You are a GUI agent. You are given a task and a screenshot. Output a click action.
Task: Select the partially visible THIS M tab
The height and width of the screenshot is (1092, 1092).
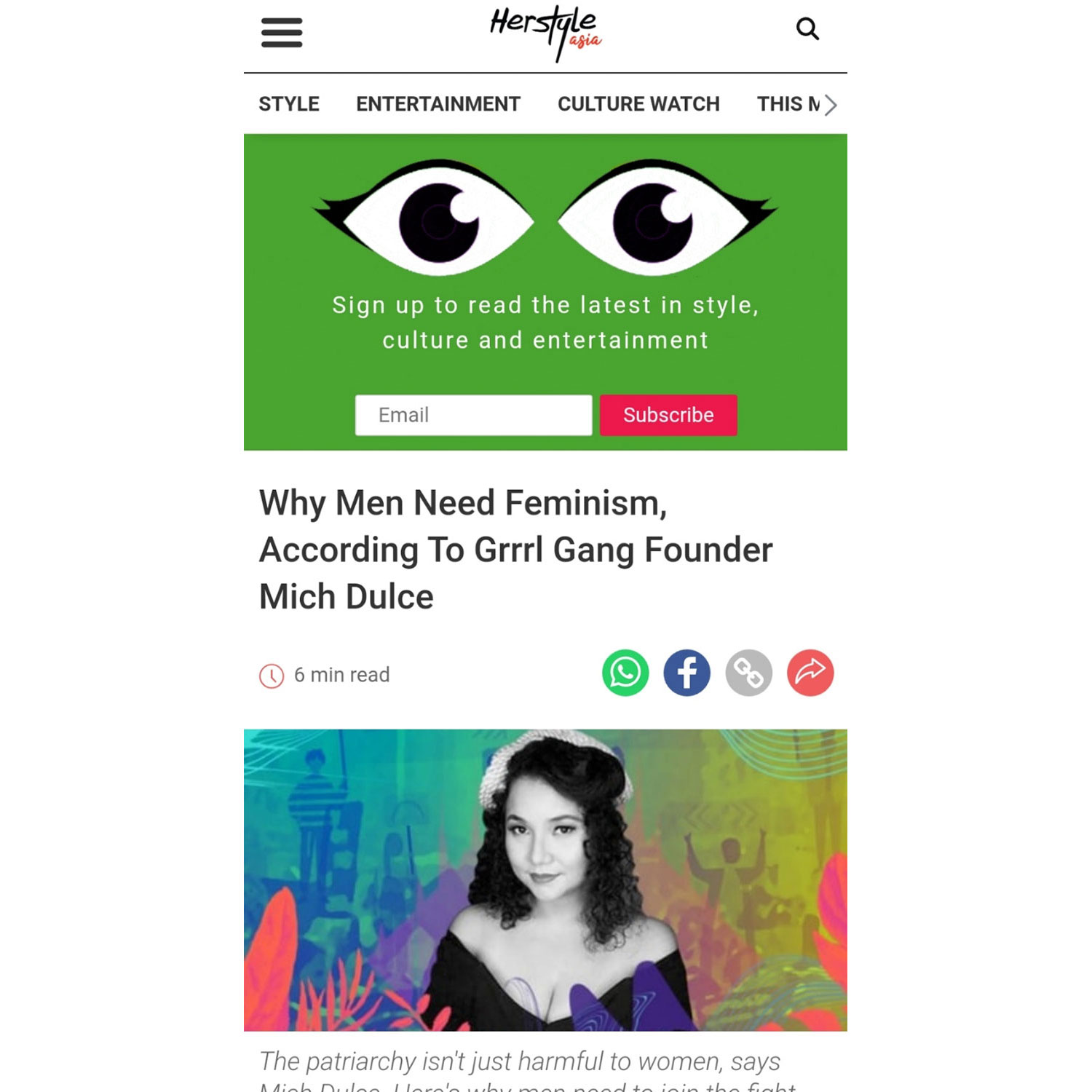click(x=788, y=104)
